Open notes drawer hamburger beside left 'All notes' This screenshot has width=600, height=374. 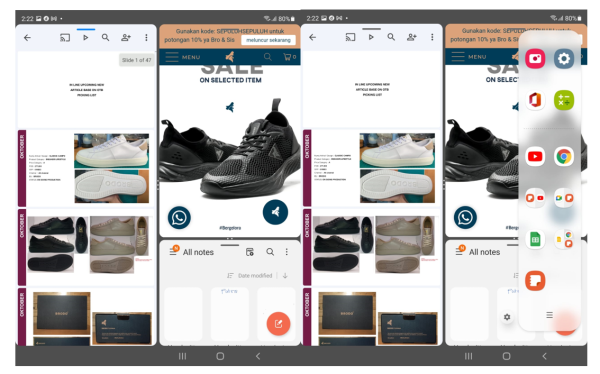(174, 251)
